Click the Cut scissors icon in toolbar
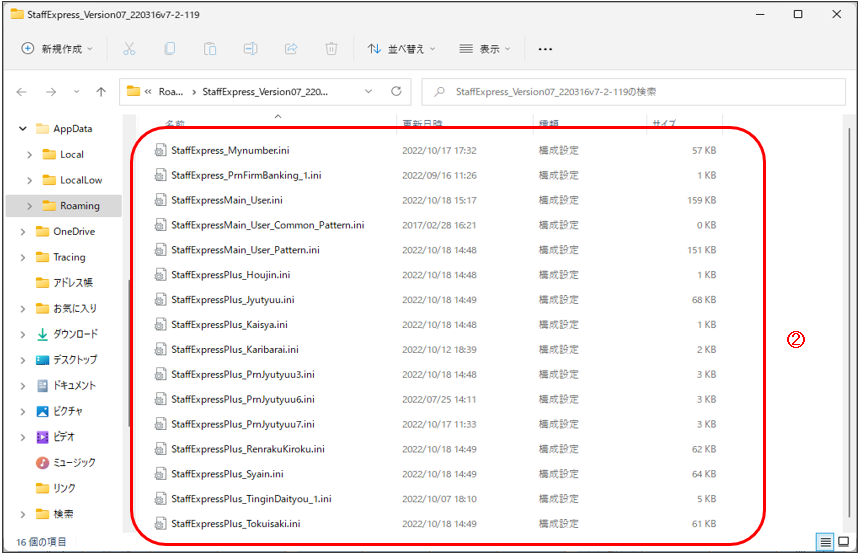This screenshot has height=555, width=859. pos(129,49)
